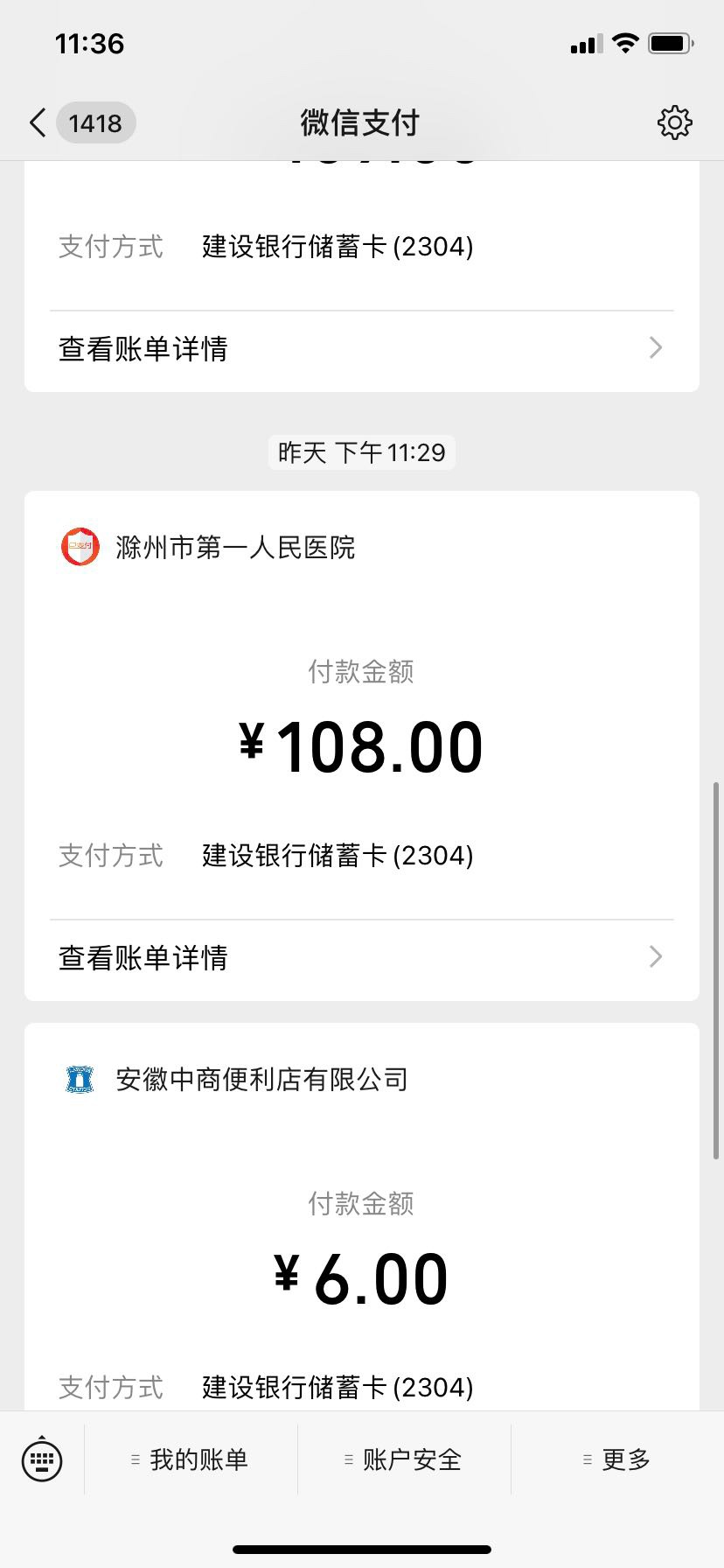The image size is (724, 1568).
Task: Tap the back arrow icon
Action: pyautogui.click(x=38, y=123)
